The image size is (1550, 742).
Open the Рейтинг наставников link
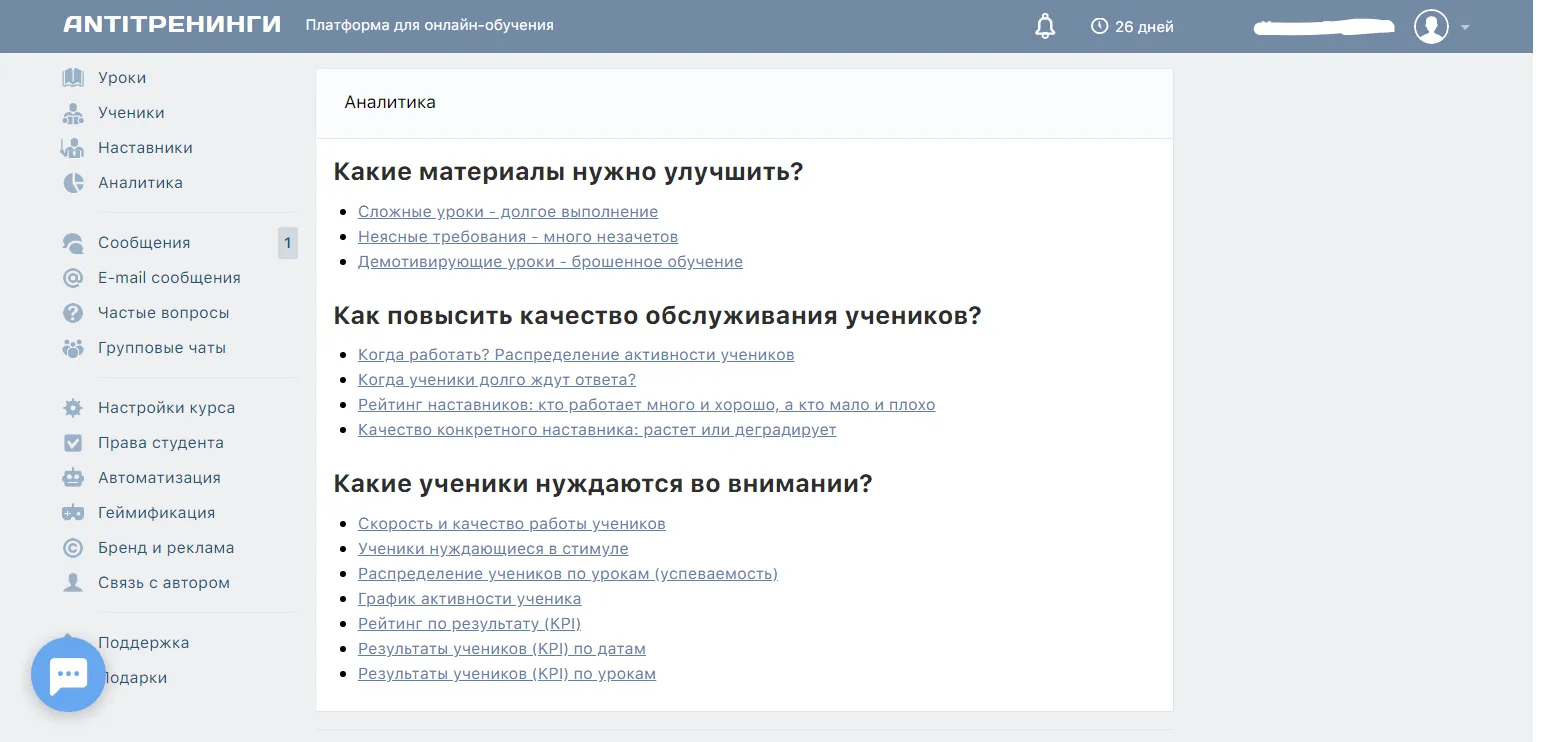(647, 405)
